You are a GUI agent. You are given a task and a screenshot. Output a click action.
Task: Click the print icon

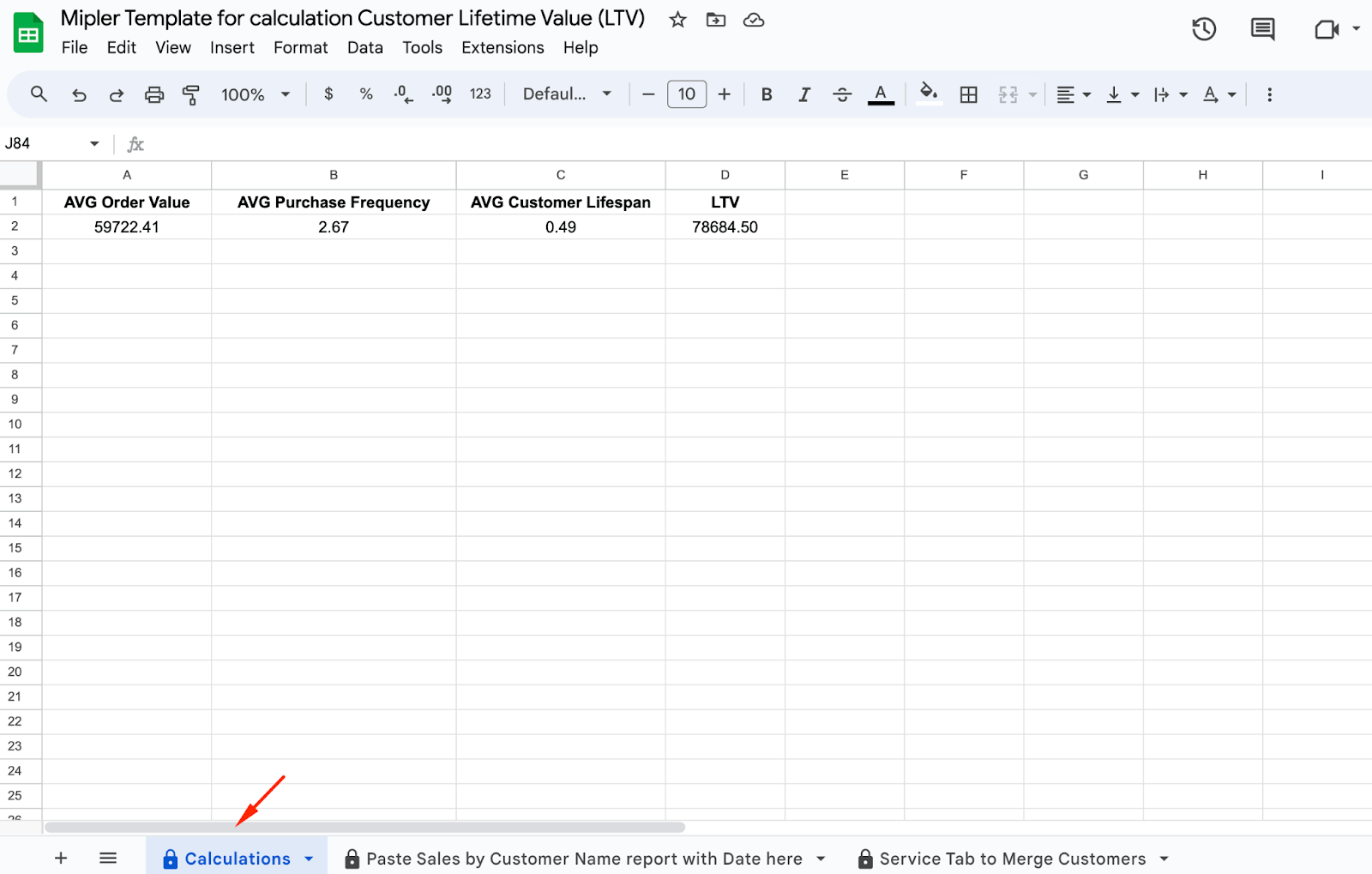tap(154, 94)
